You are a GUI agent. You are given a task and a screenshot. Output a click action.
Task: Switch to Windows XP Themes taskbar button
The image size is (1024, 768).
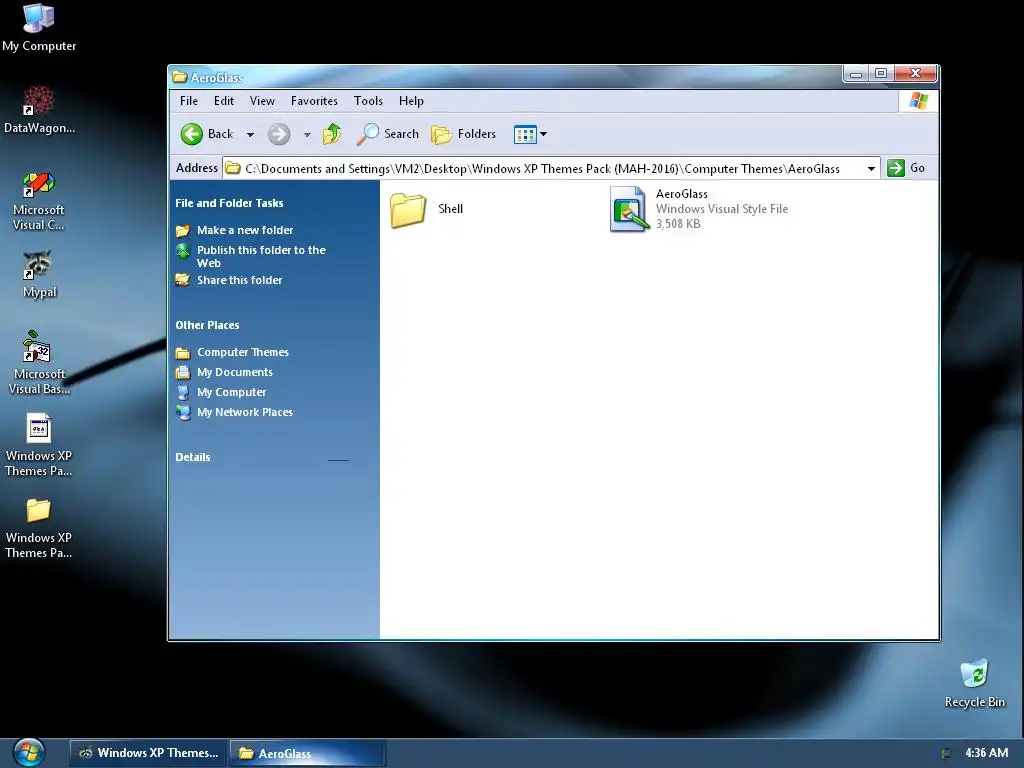pyautogui.click(x=148, y=753)
